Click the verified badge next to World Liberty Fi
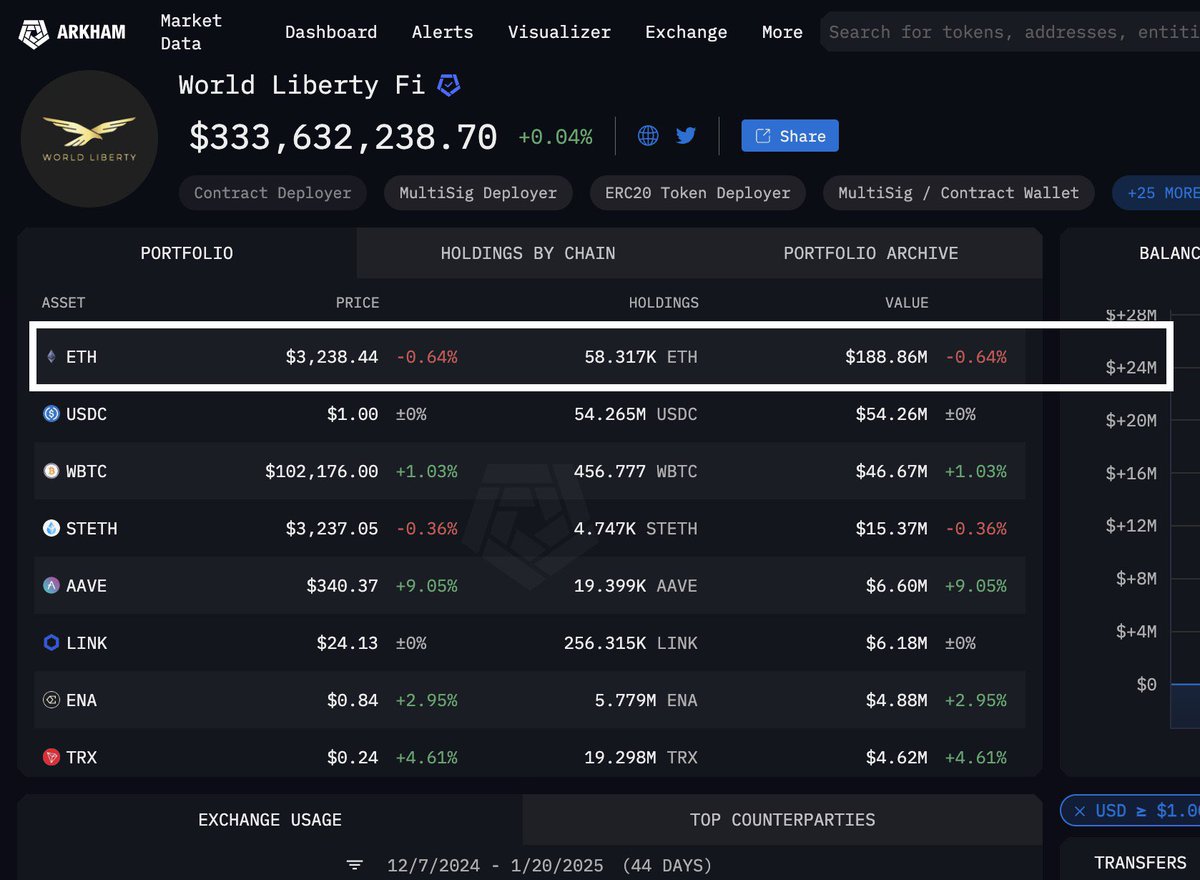The height and width of the screenshot is (880, 1200). coord(449,86)
